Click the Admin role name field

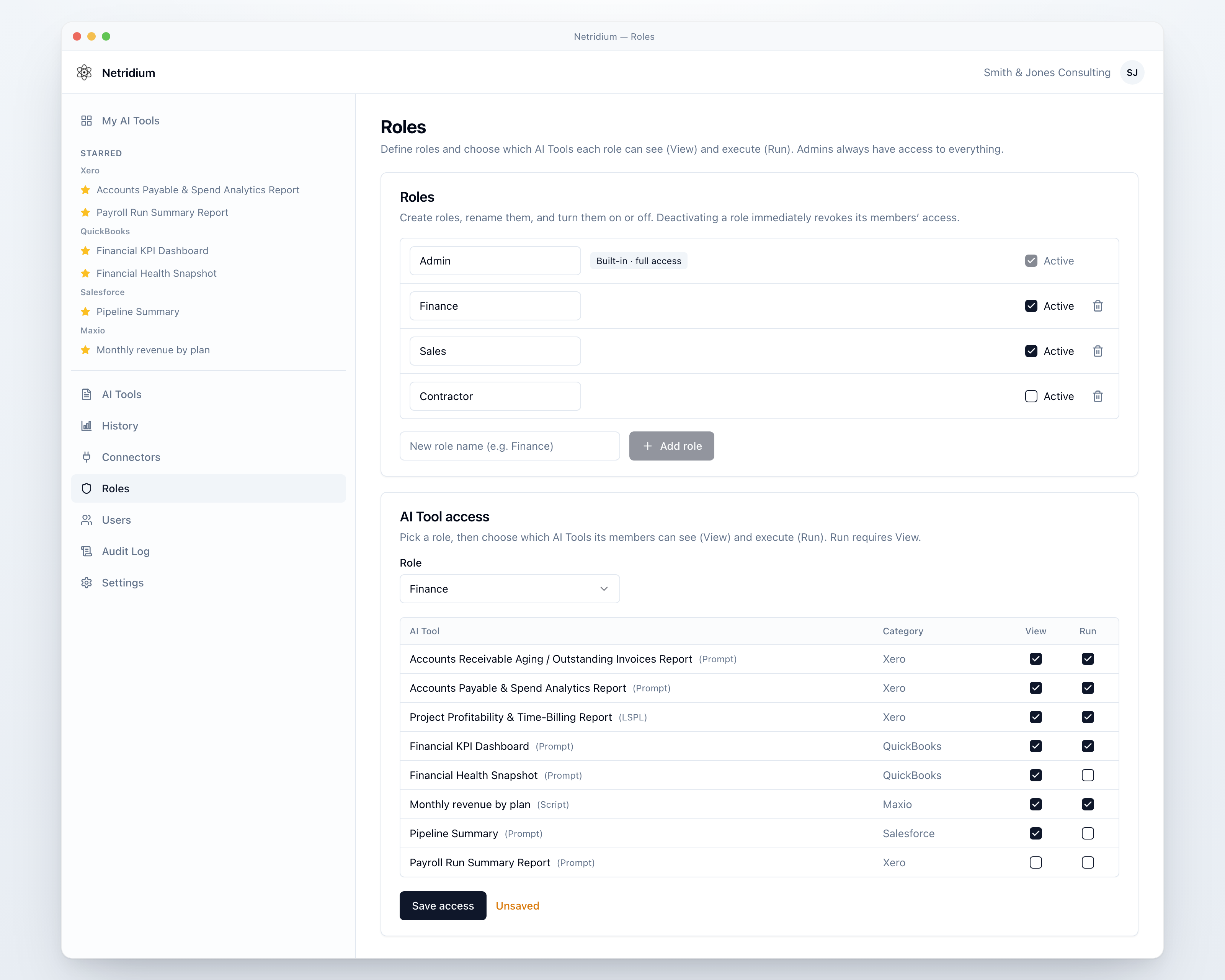(x=495, y=261)
